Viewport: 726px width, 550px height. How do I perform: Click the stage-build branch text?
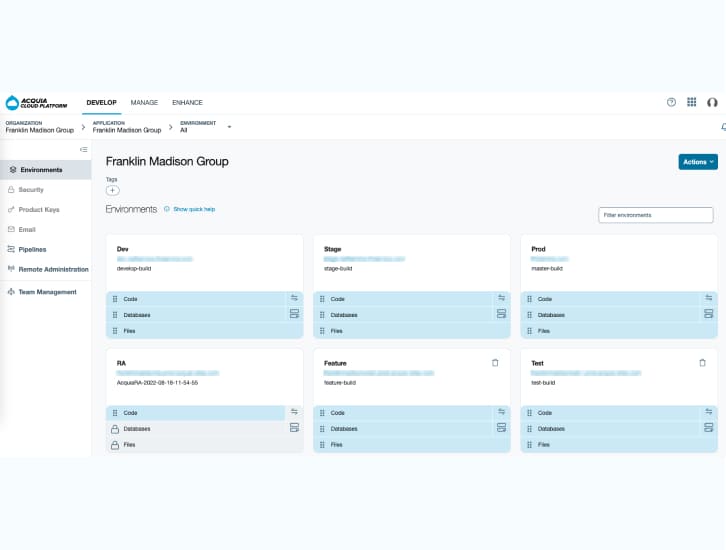[338, 269]
